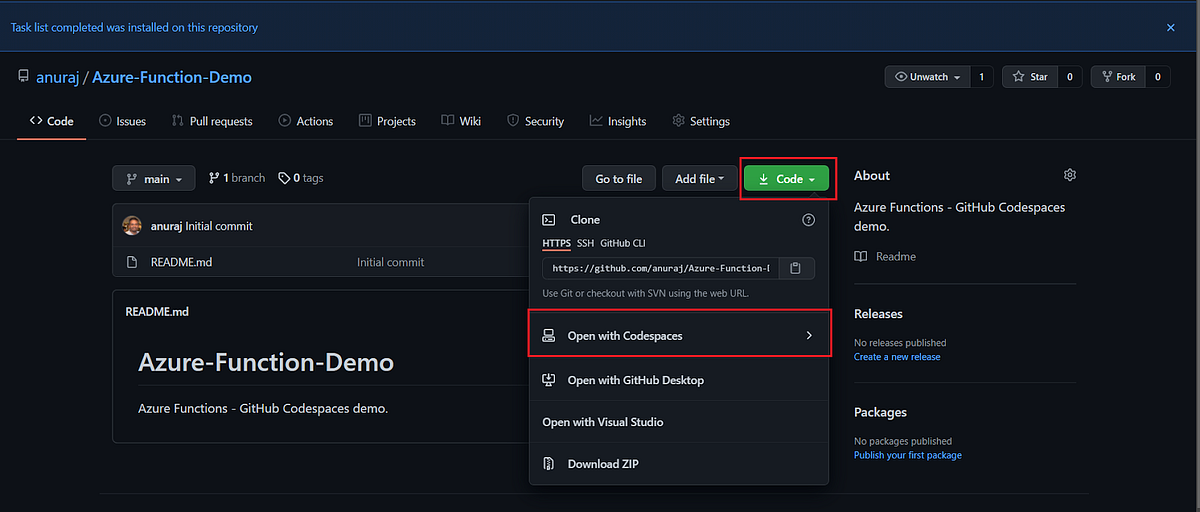View the 1 branch link
Viewport: 1200px width, 512px height.
237,178
